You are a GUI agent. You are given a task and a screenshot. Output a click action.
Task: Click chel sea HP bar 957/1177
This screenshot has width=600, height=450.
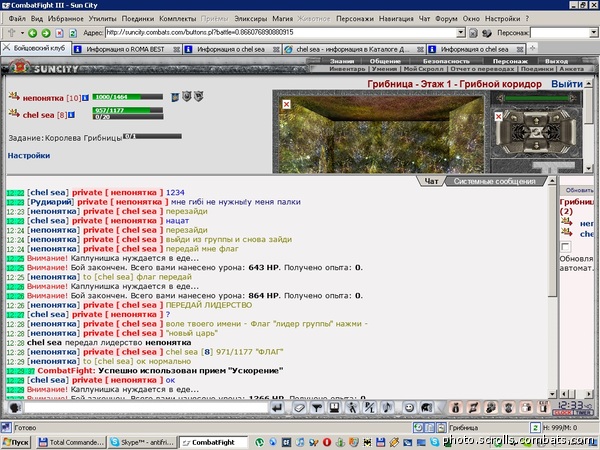click(127, 110)
